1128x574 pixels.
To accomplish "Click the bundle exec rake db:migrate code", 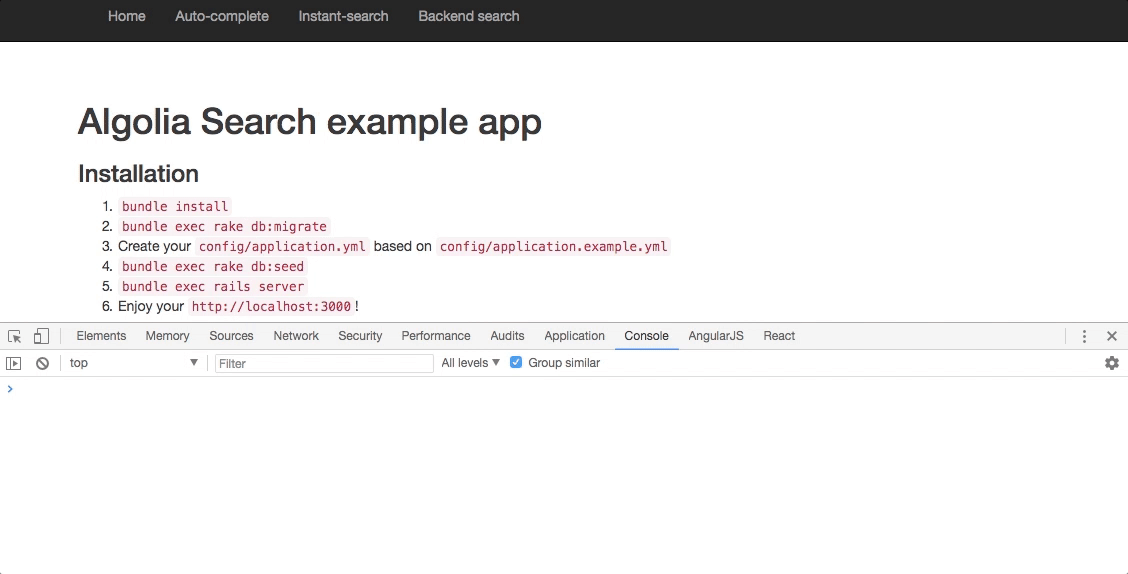I will point(224,227).
